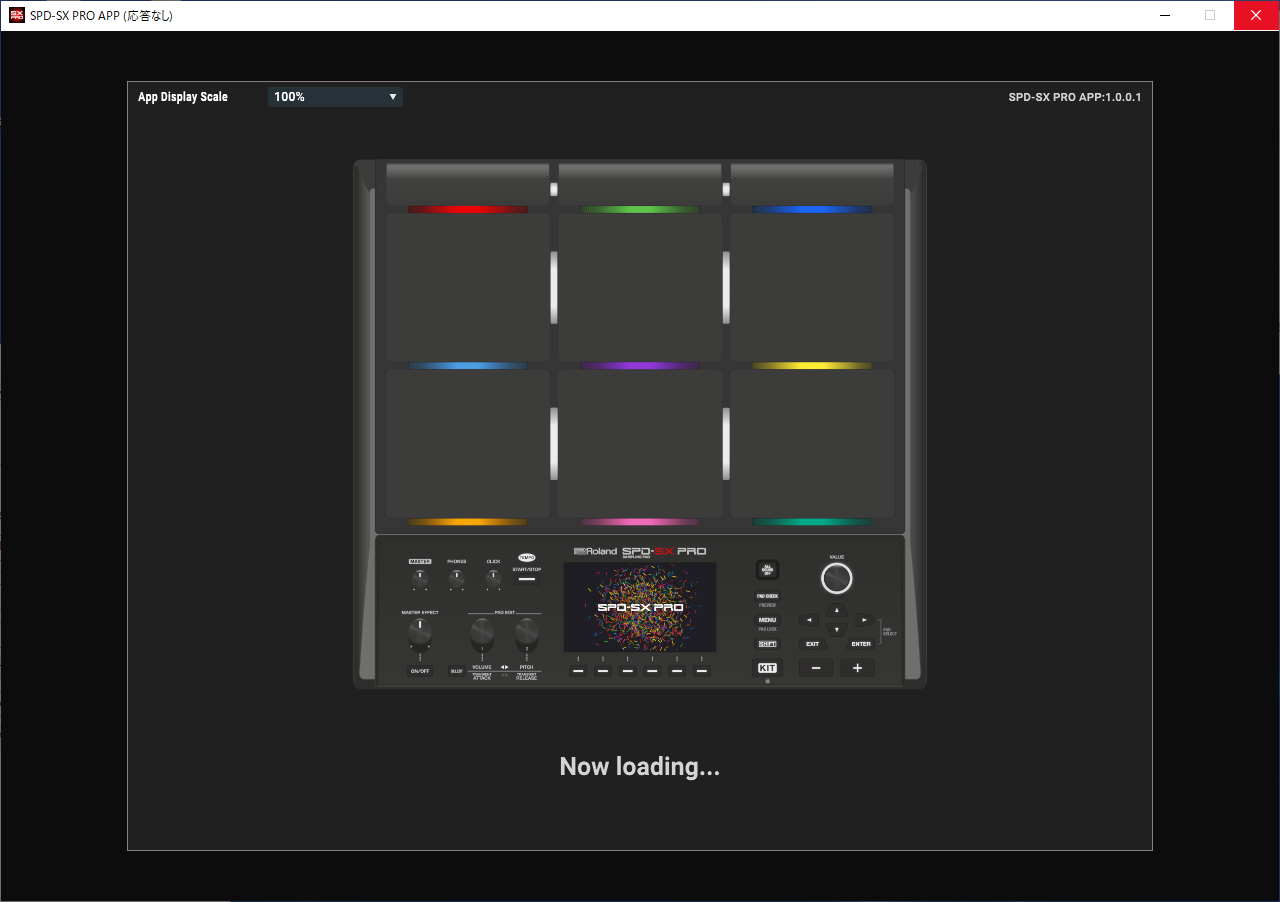The height and width of the screenshot is (902, 1280).
Task: Click the fifth function button under the display
Action: coord(677,671)
